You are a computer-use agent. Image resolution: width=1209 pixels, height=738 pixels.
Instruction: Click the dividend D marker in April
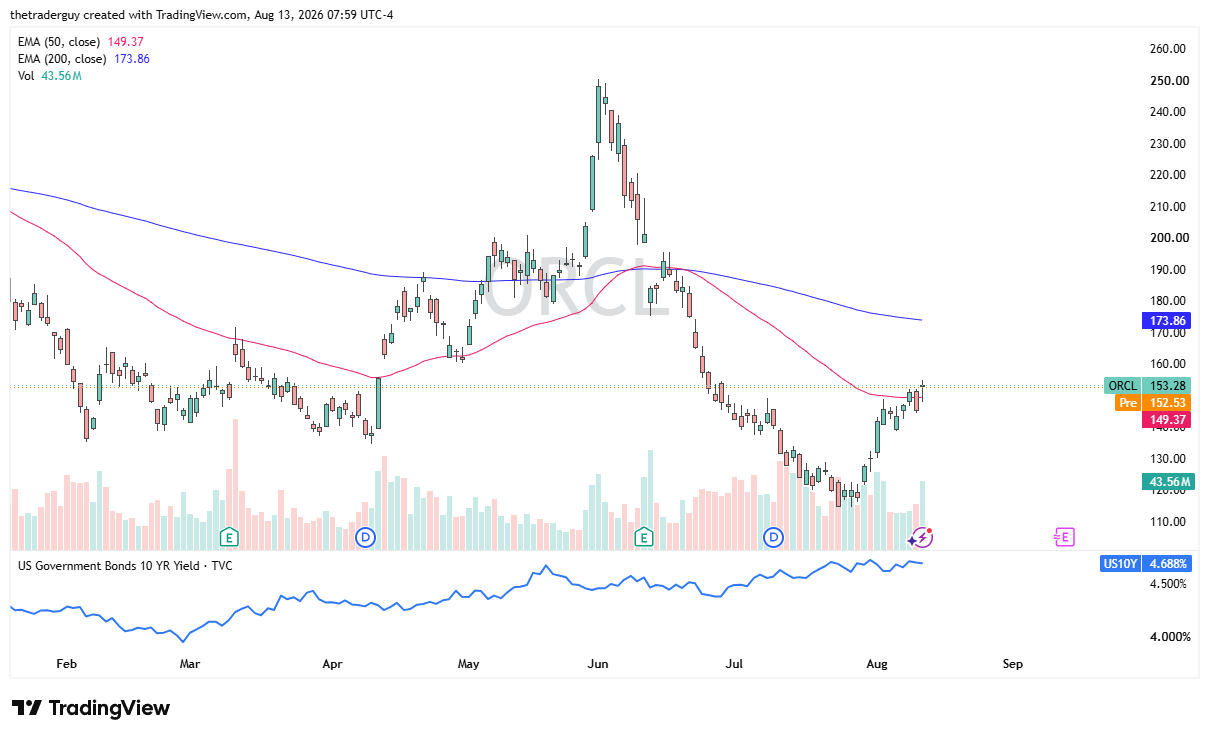[366, 537]
